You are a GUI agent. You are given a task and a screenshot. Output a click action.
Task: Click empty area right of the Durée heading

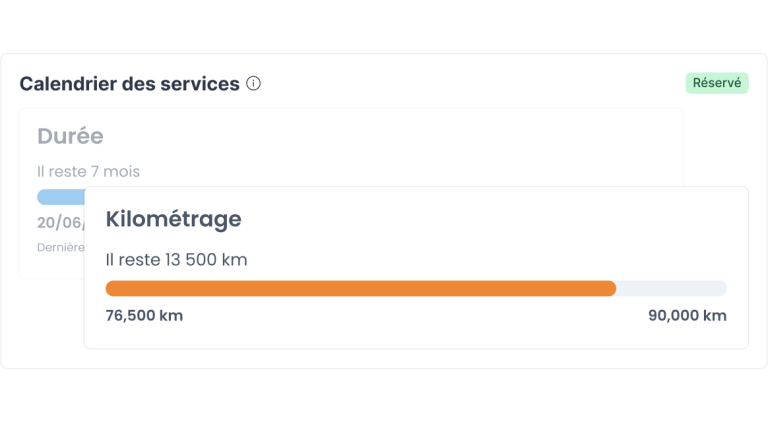pos(400,136)
